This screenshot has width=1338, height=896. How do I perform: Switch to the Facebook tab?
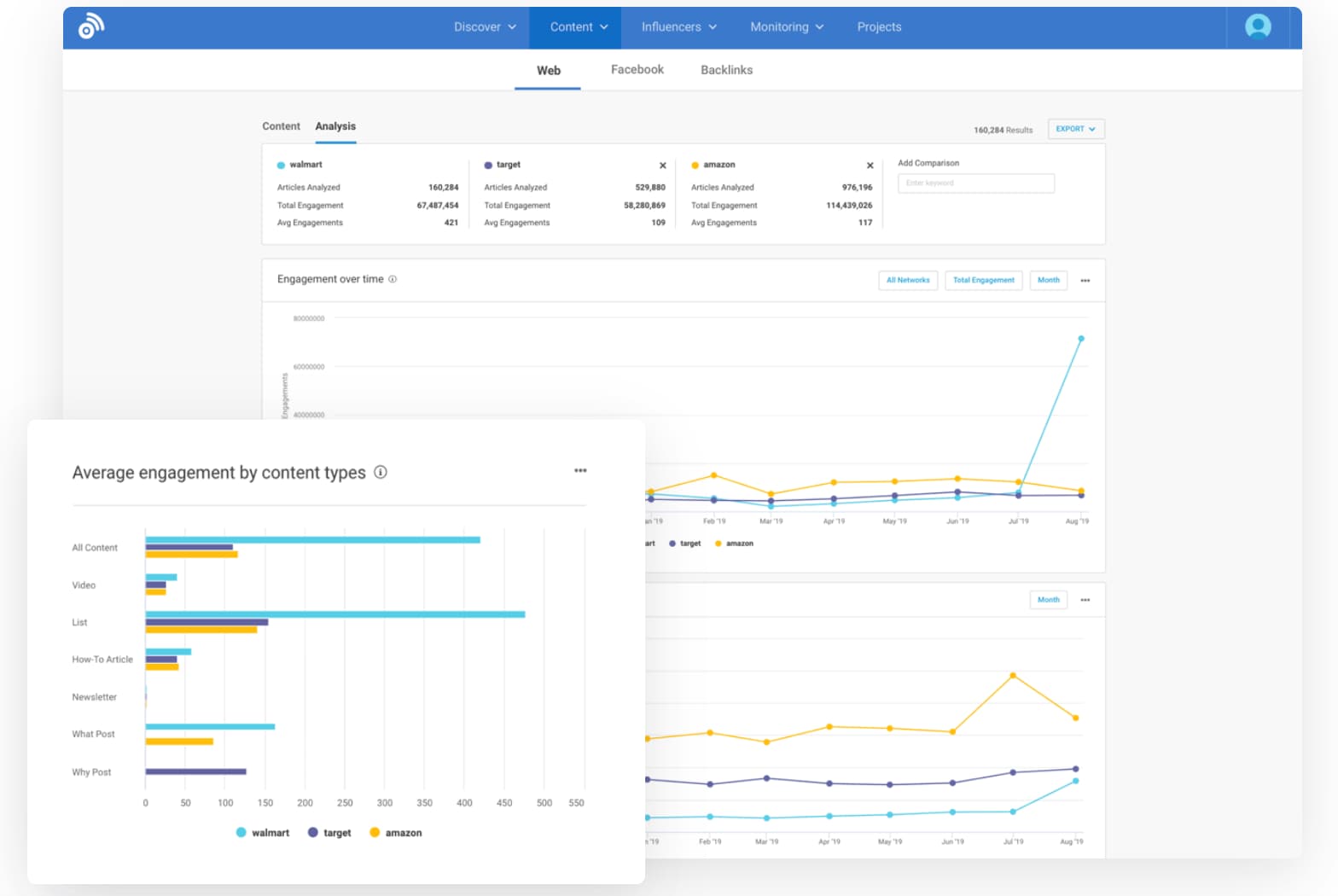pos(637,70)
